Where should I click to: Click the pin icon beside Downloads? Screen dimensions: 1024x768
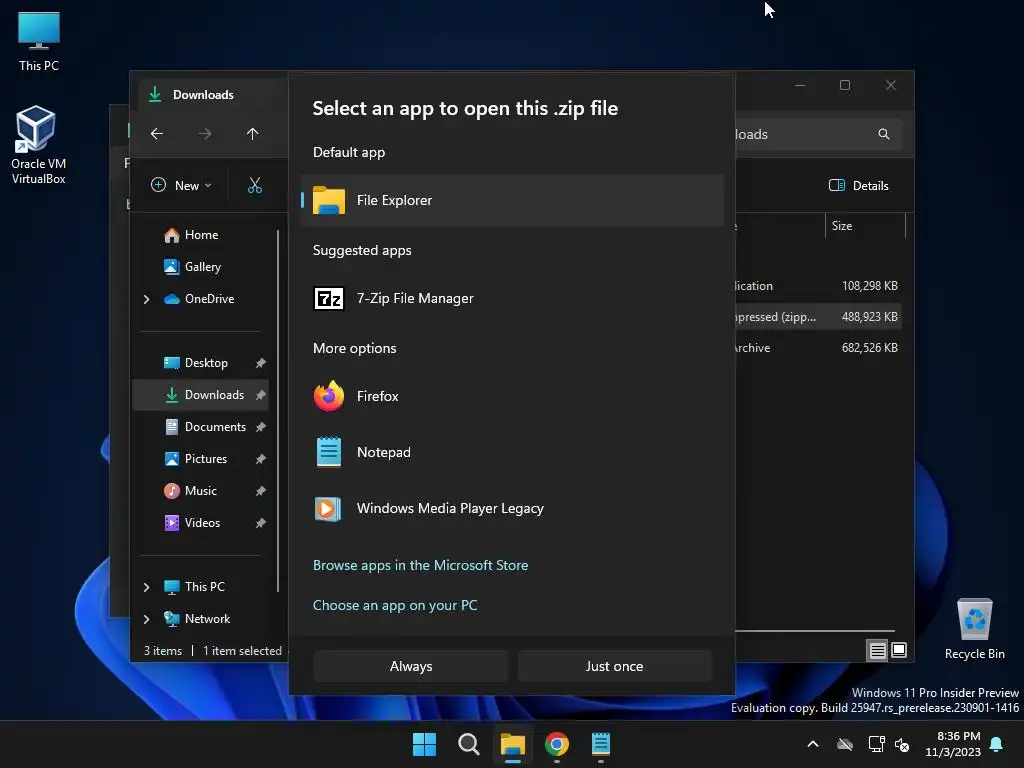click(261, 395)
